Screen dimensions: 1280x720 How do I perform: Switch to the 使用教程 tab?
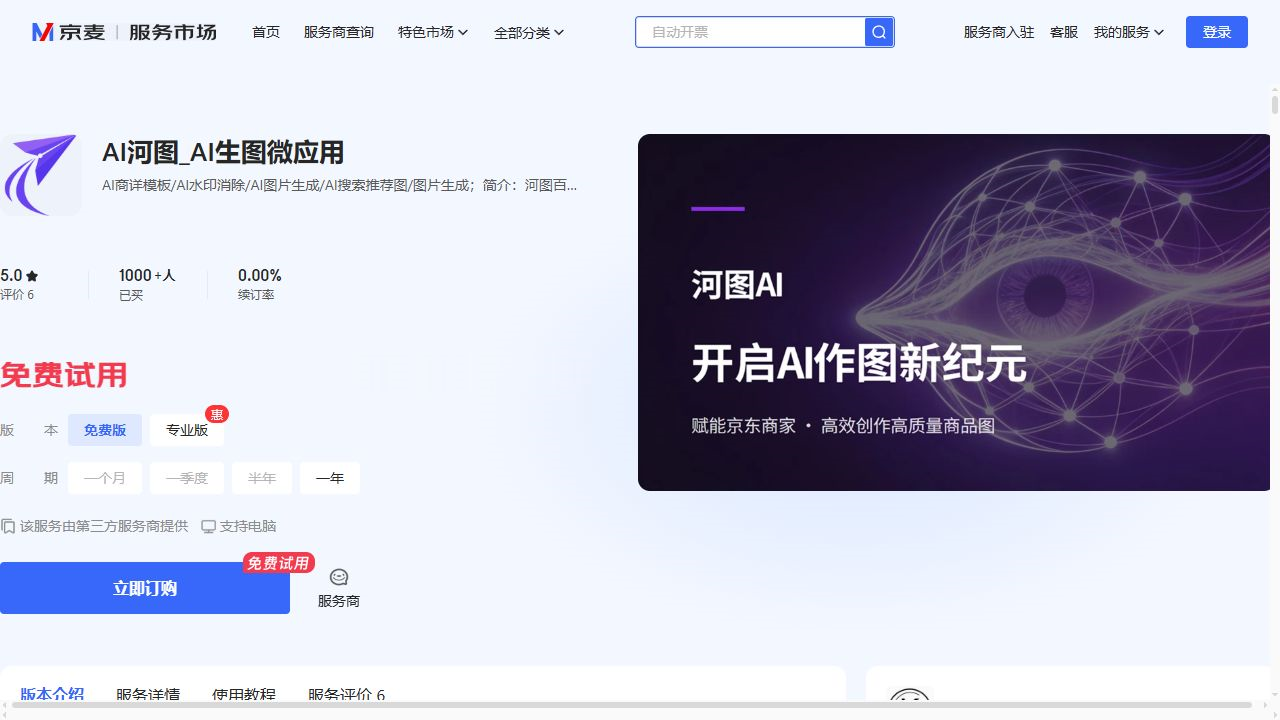coord(244,694)
